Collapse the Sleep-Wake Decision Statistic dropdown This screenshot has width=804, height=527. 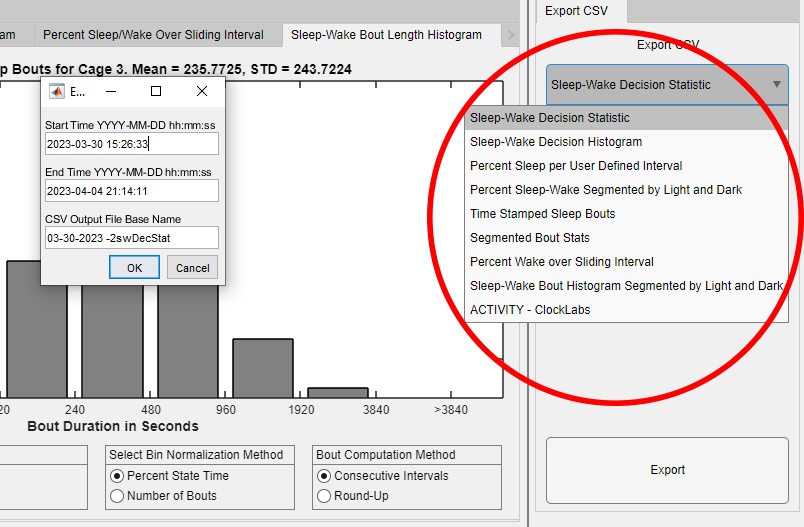tap(776, 85)
